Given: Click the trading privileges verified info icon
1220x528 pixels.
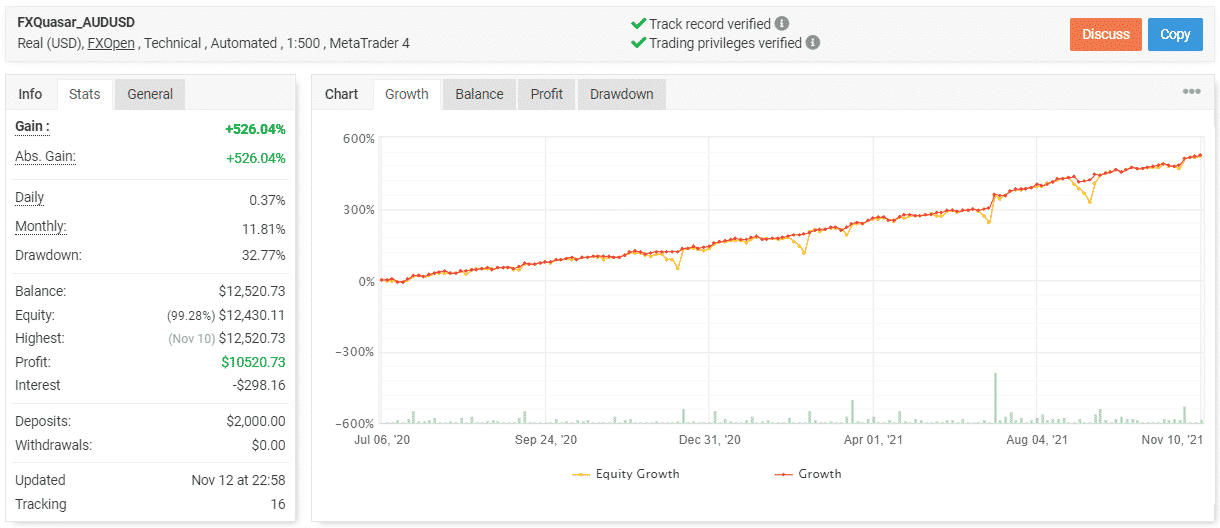Looking at the screenshot, I should (x=813, y=43).
